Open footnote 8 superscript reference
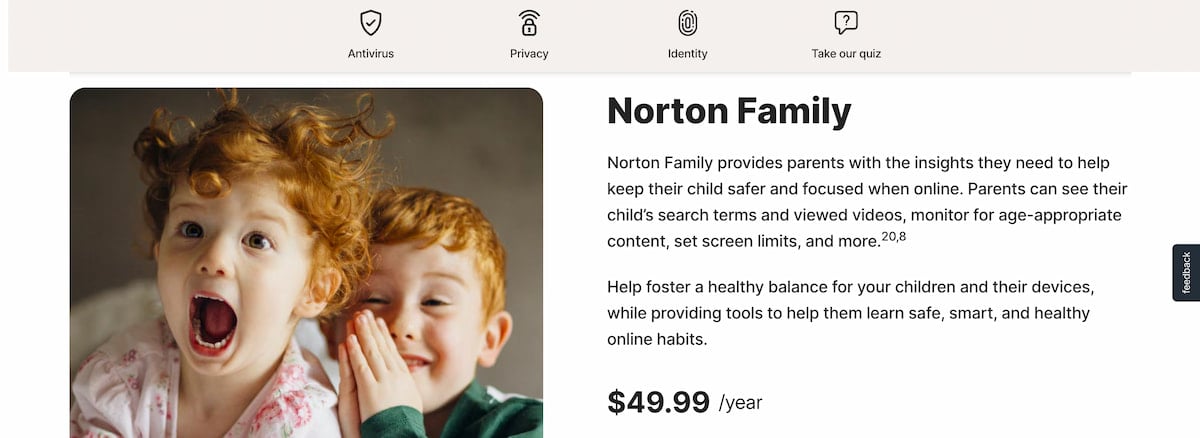This screenshot has width=1200, height=438. click(901, 236)
